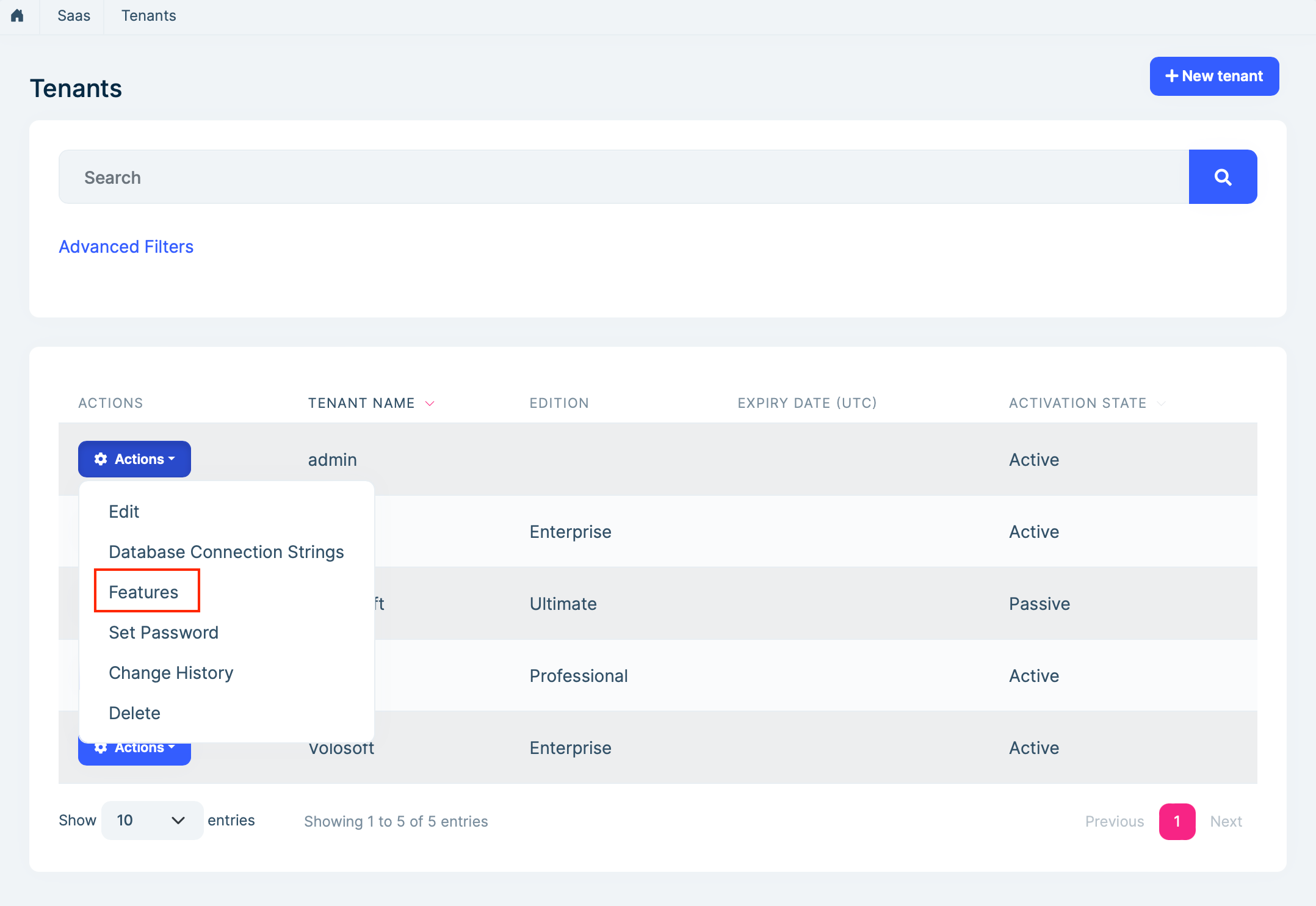This screenshot has width=1316, height=906.
Task: Sort by the Activation State sort arrow
Action: tap(1161, 404)
